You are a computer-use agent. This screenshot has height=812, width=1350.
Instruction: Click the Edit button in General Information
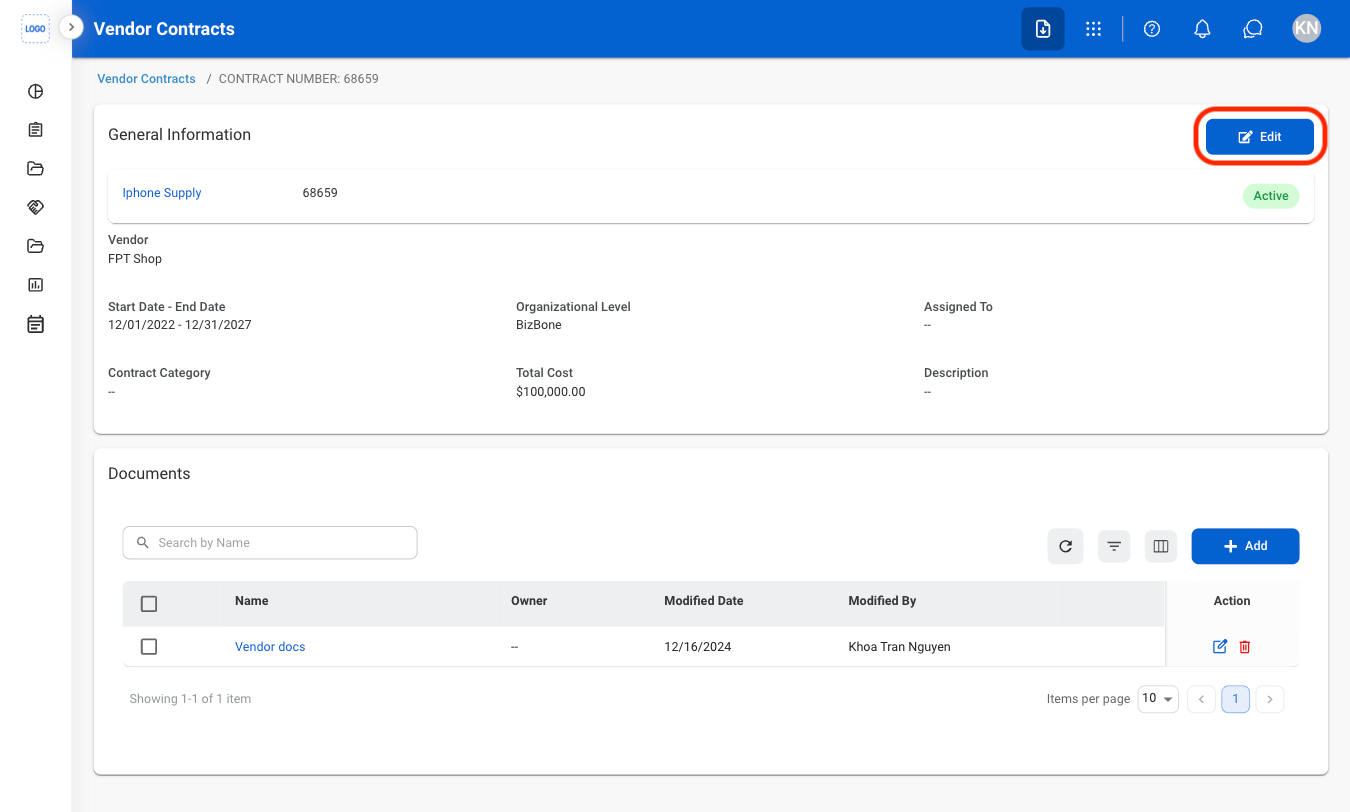pos(1260,137)
